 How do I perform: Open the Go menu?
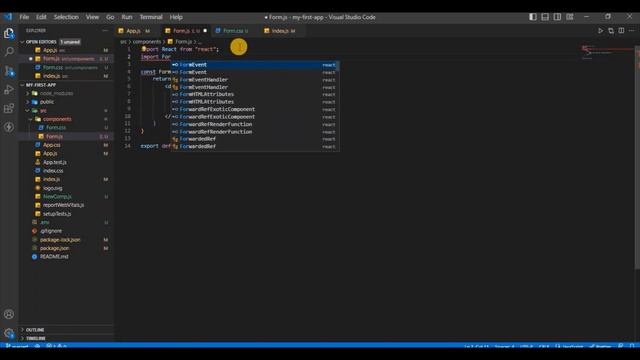pyautogui.click(x=110, y=17)
